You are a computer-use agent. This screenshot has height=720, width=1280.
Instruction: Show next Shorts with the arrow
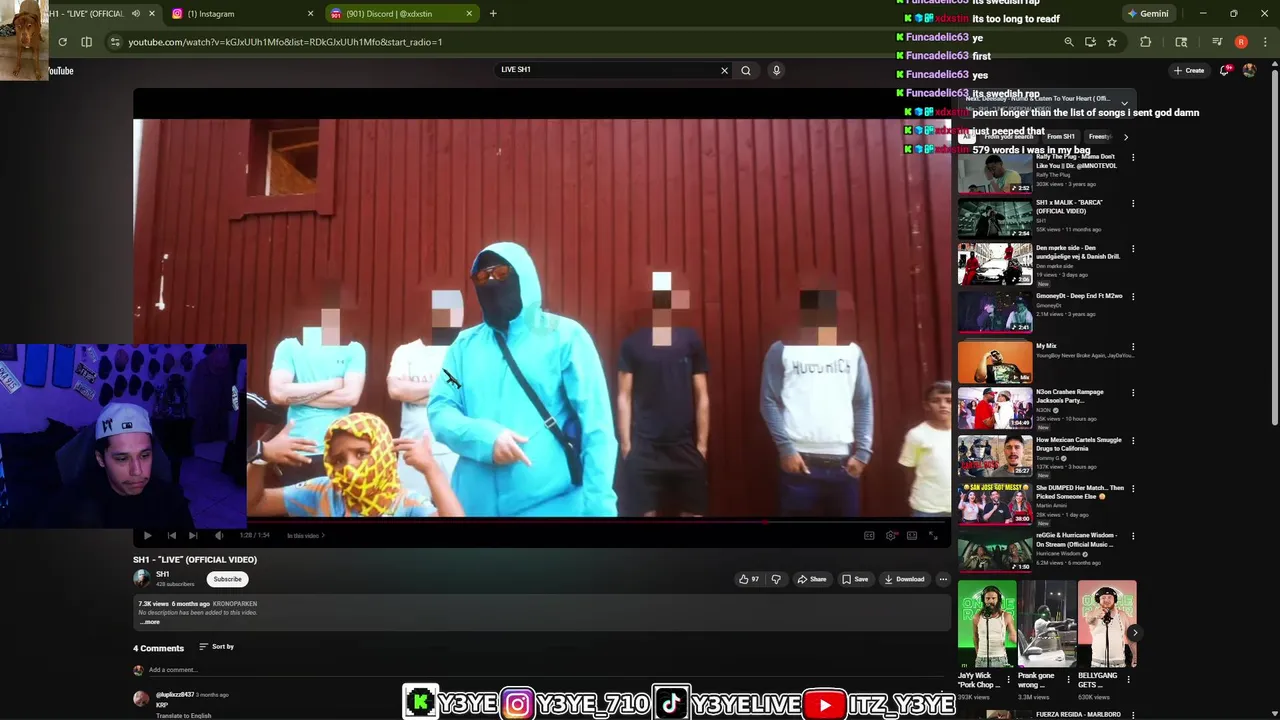[1134, 633]
